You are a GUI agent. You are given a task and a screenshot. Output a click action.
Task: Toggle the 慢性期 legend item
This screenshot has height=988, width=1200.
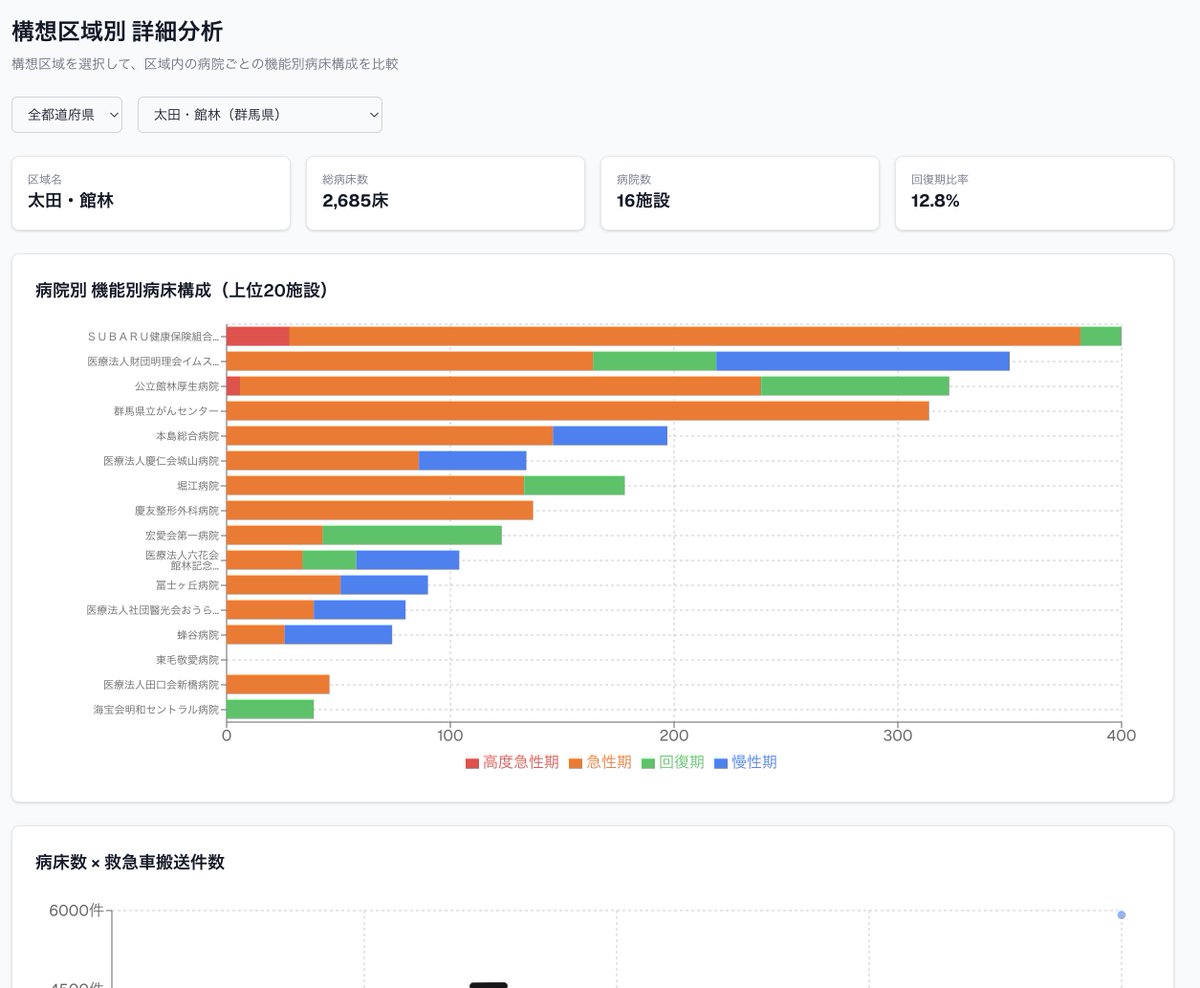click(x=746, y=762)
